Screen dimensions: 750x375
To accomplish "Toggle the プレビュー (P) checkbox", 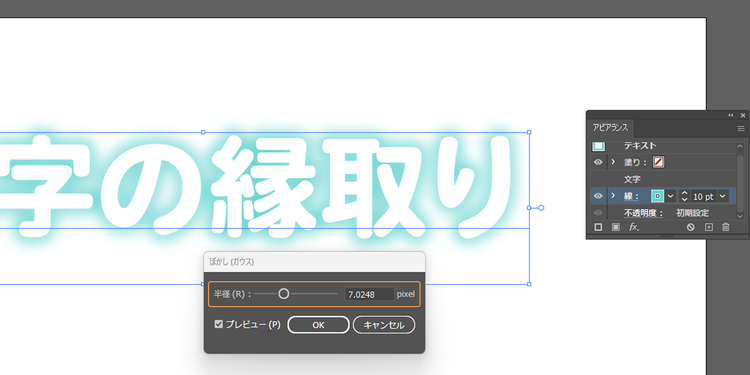I will click(x=219, y=324).
